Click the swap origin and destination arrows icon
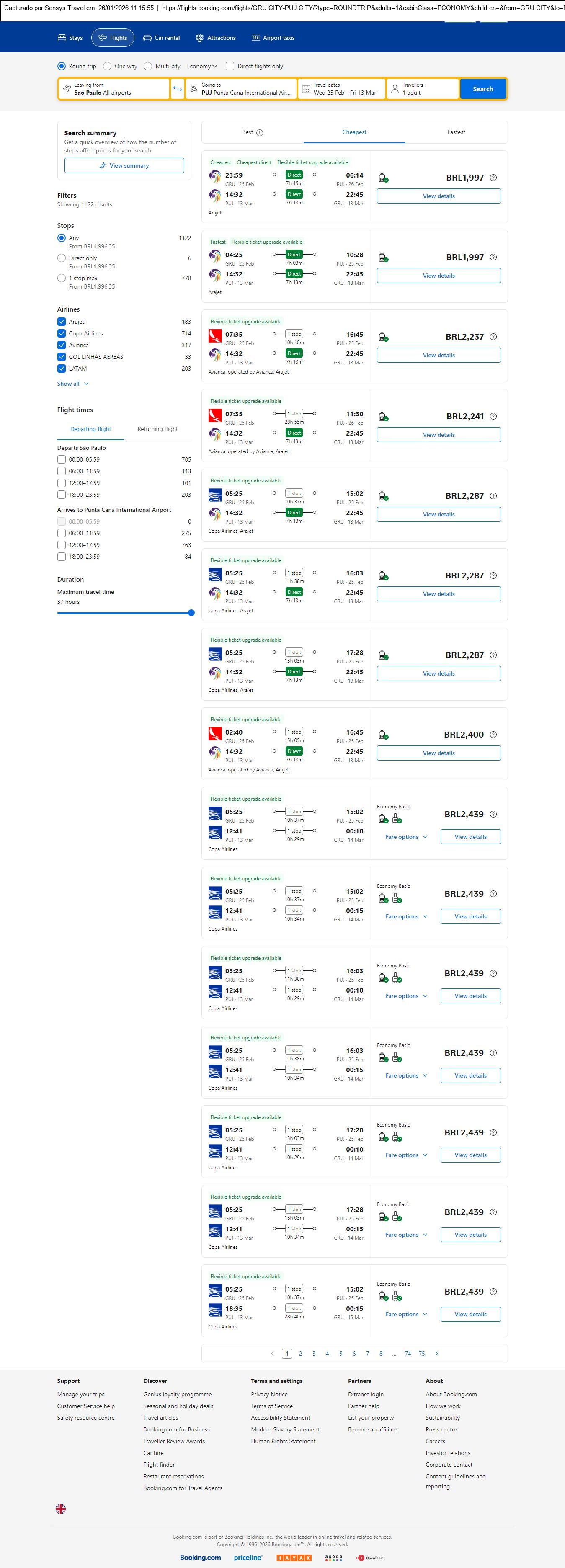This screenshot has height=1568, width=565. coord(177,89)
